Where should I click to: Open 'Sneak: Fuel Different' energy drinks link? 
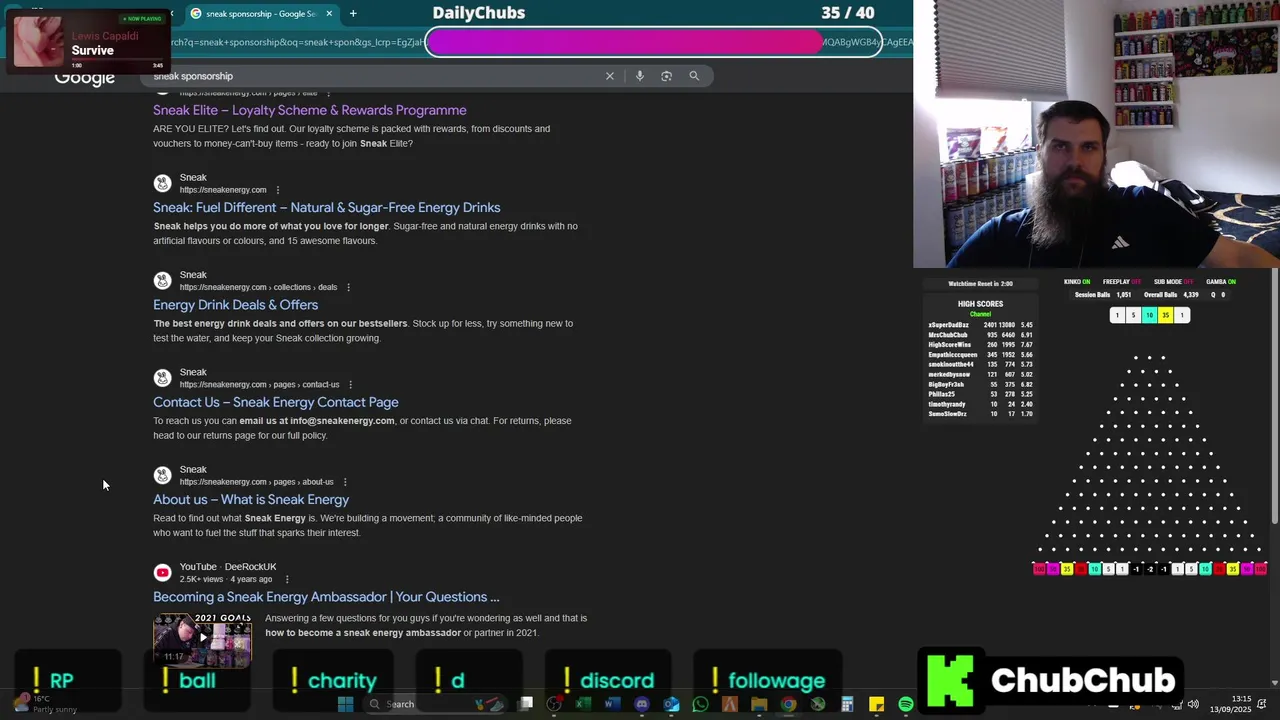326,207
